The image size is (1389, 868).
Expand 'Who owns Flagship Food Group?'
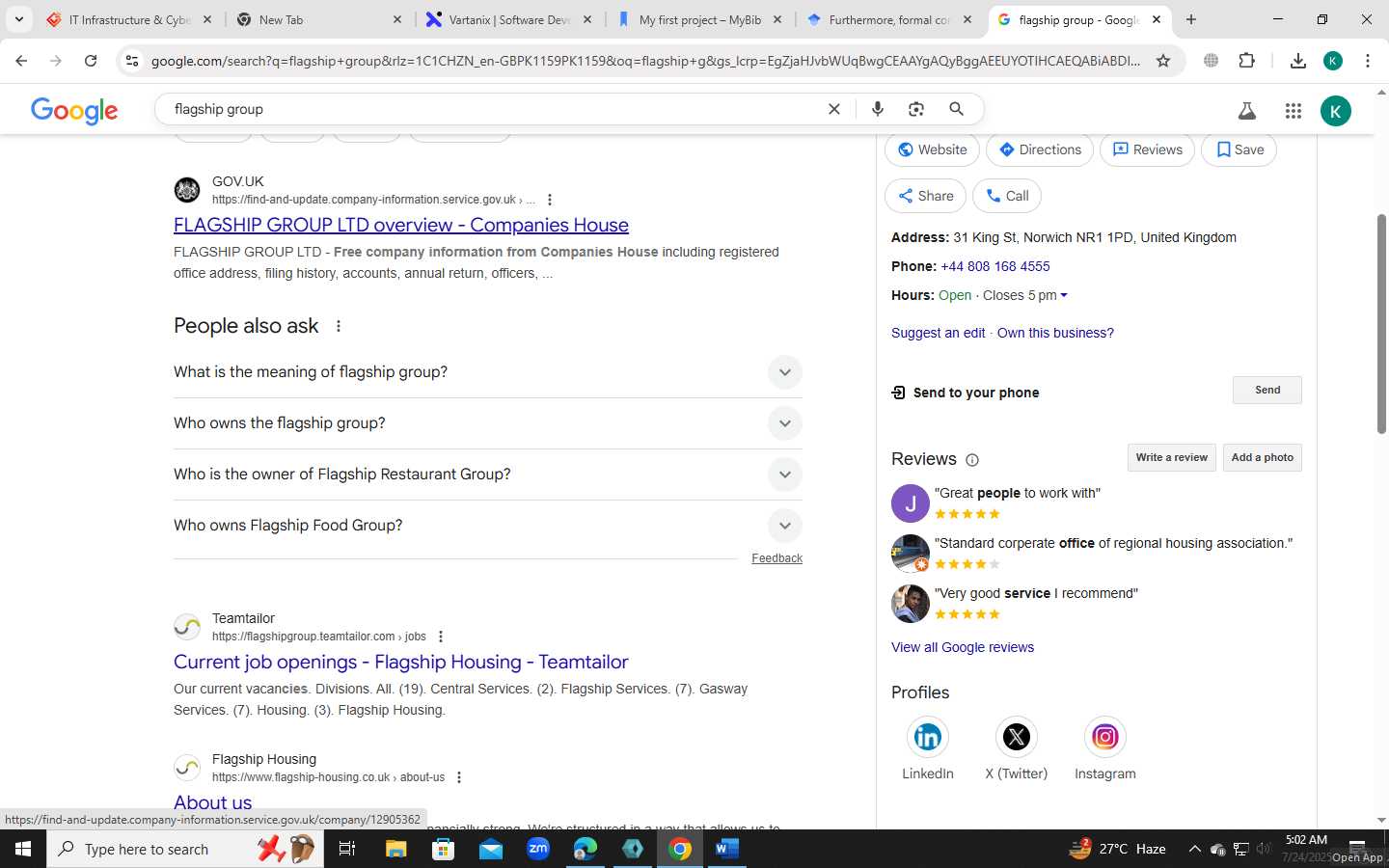pyautogui.click(x=488, y=526)
